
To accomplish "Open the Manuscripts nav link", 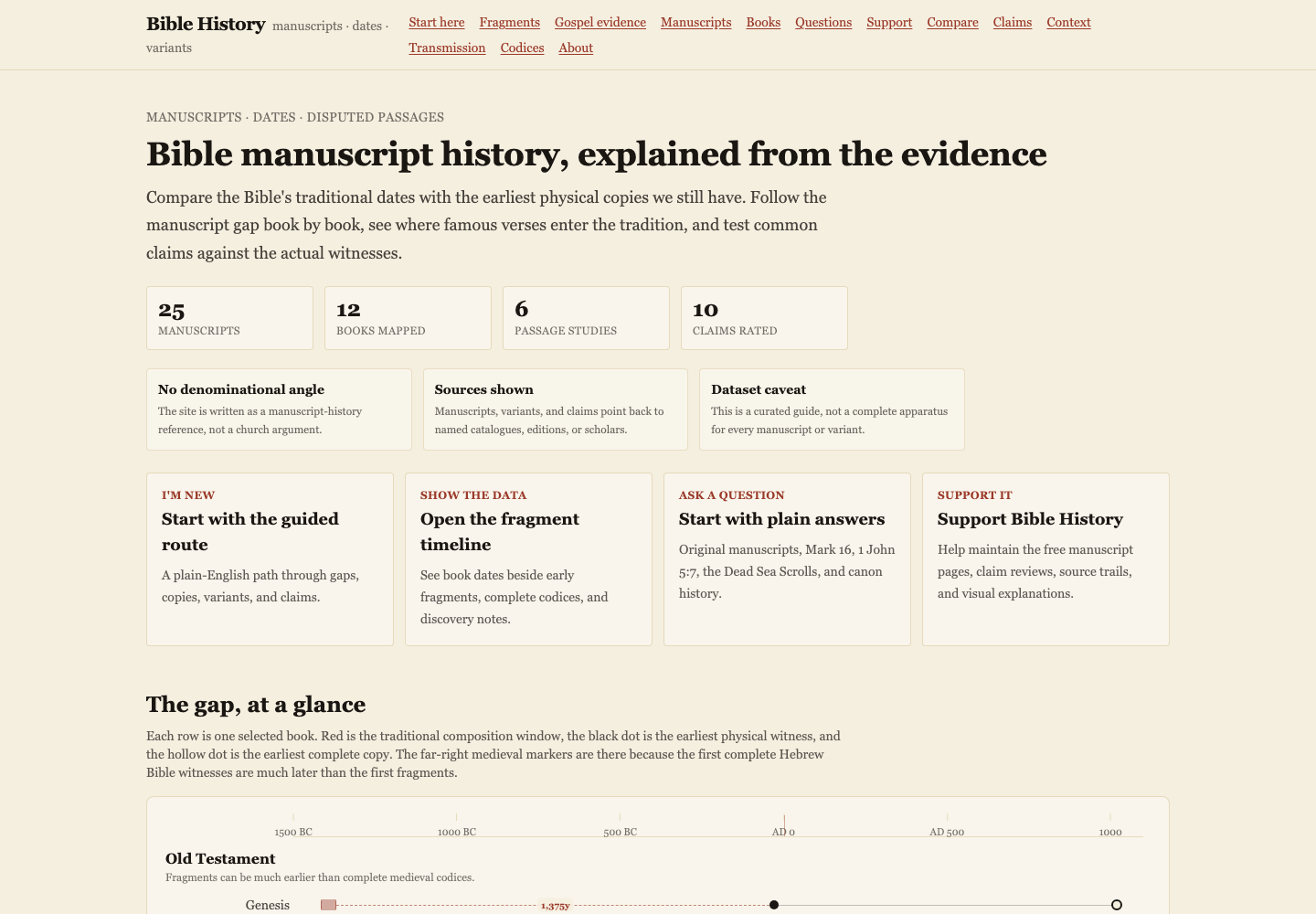I will click(x=695, y=22).
